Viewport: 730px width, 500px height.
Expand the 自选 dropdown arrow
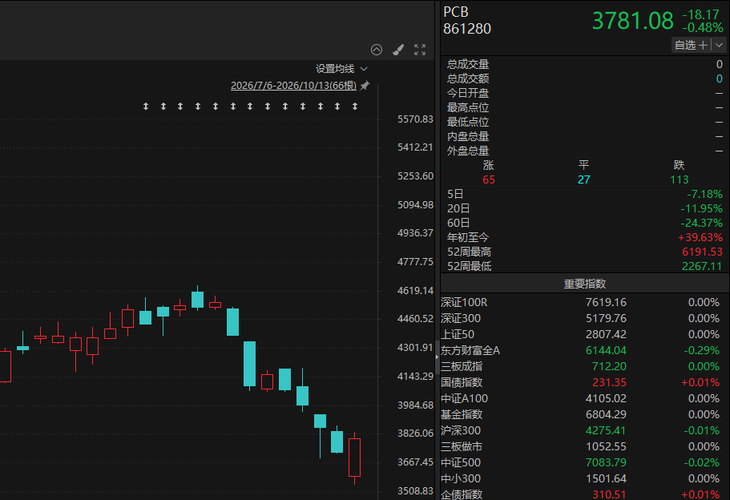[x=719, y=45]
